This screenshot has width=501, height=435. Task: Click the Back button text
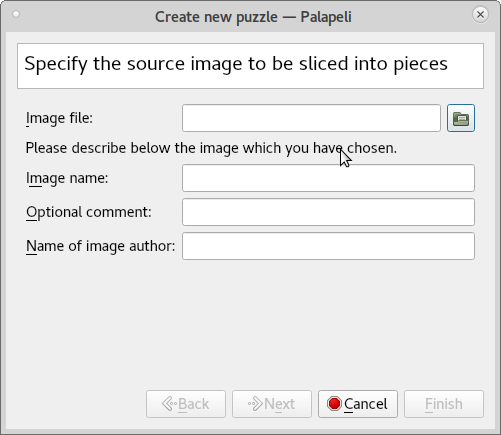point(193,404)
